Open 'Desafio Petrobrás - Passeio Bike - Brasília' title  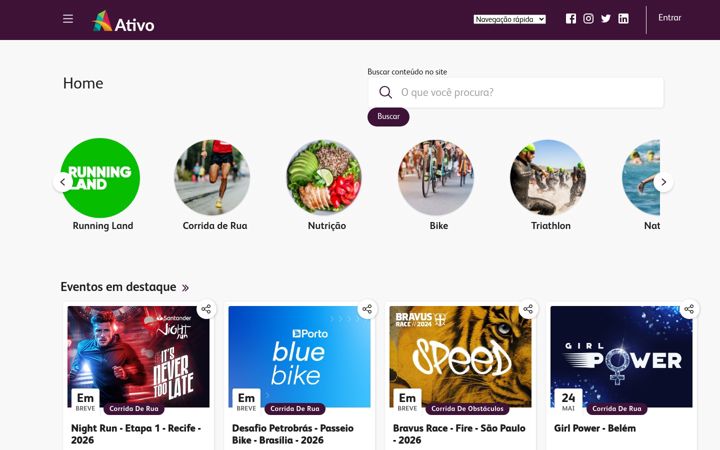(x=293, y=434)
